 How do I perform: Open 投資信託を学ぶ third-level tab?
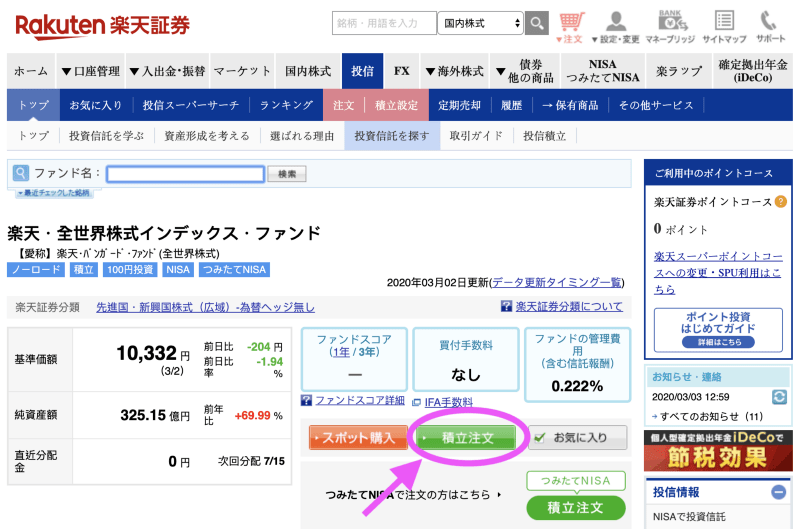pyautogui.click(x=106, y=136)
